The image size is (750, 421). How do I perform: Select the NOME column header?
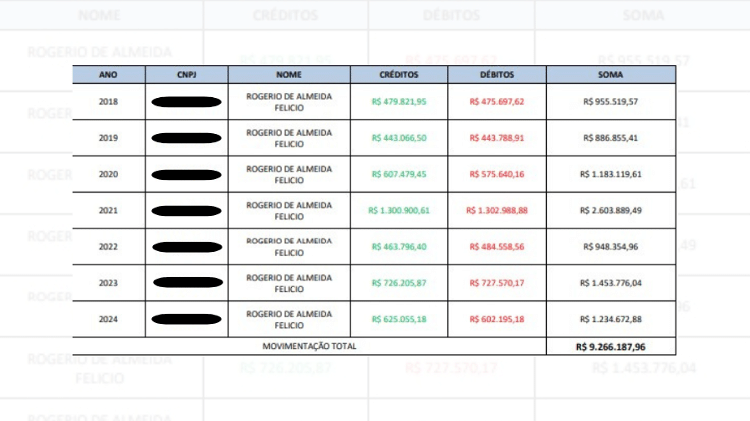click(x=289, y=75)
